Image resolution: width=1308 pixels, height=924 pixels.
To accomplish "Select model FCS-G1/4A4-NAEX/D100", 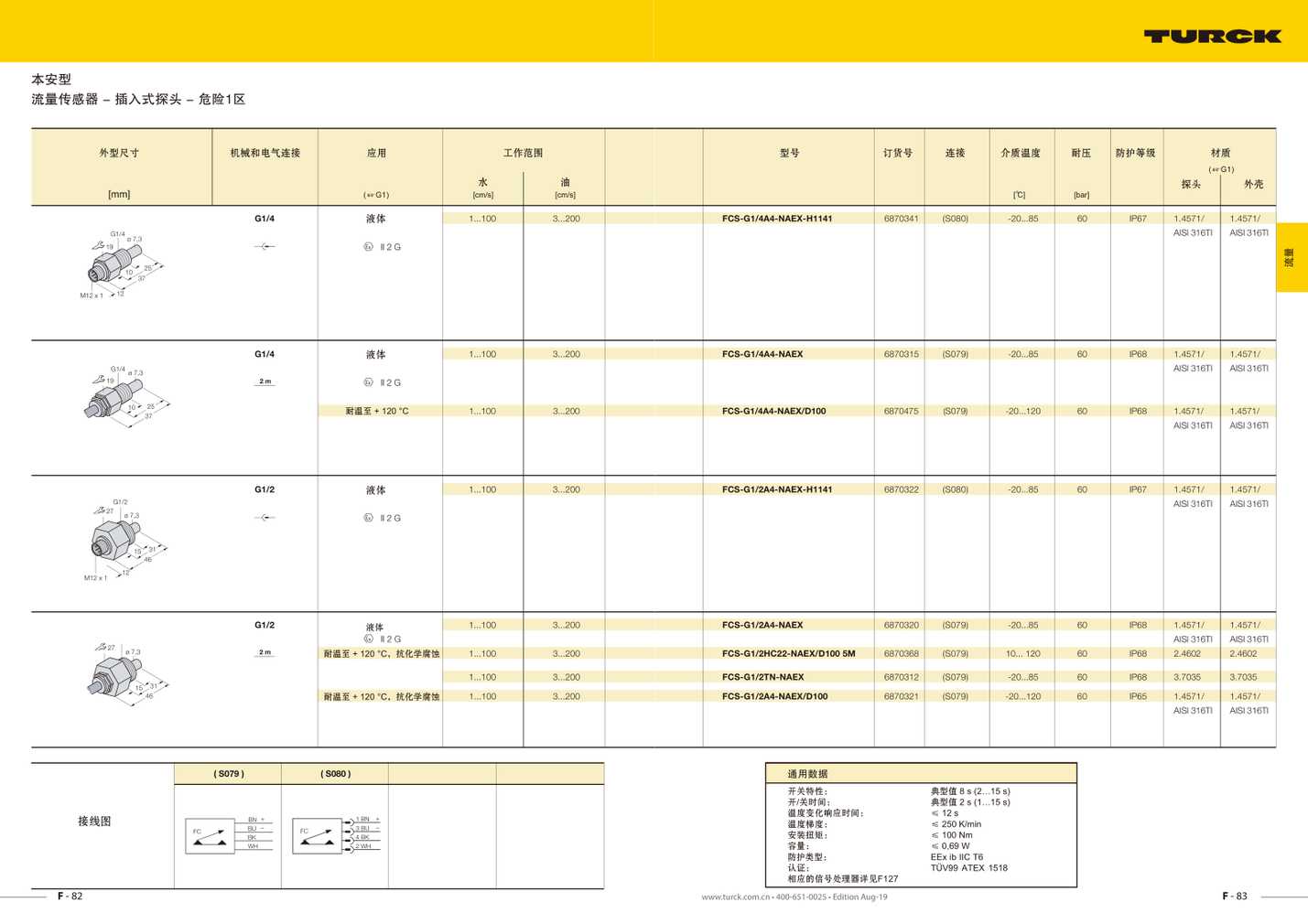I will (773, 411).
